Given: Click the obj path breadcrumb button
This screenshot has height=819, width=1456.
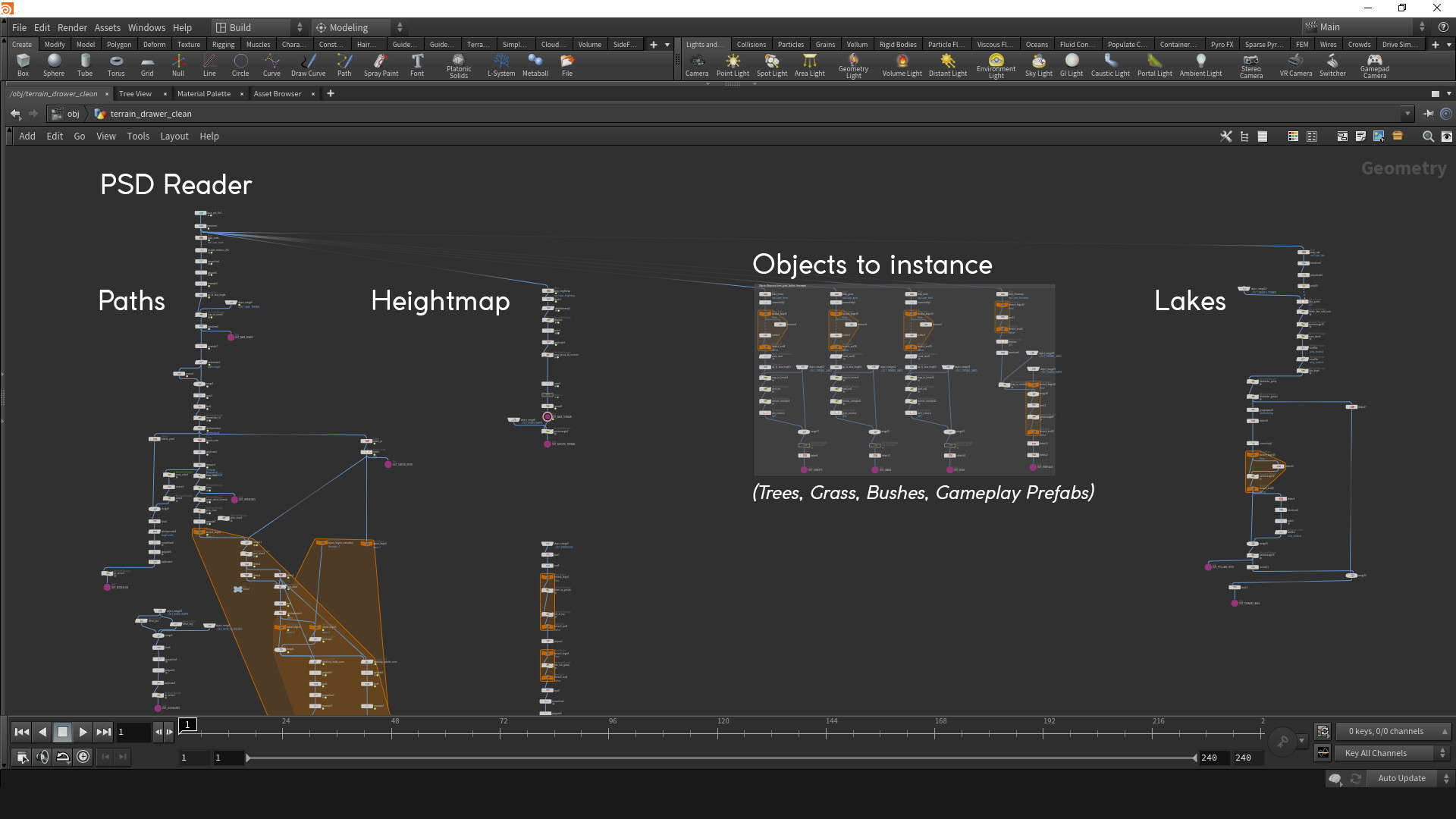Looking at the screenshot, I should click(73, 114).
